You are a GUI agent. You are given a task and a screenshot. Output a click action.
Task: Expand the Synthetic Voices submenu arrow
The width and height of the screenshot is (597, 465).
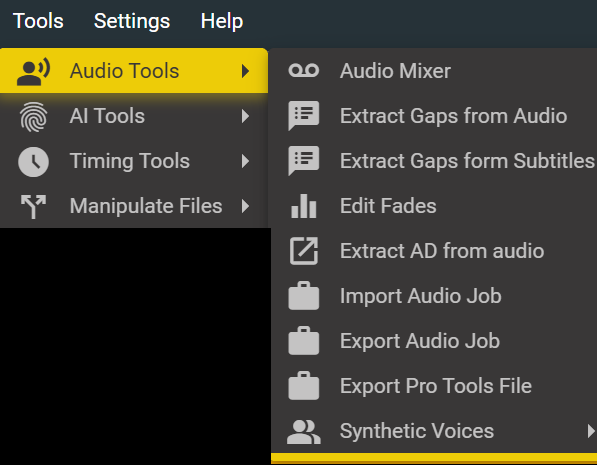(x=591, y=431)
